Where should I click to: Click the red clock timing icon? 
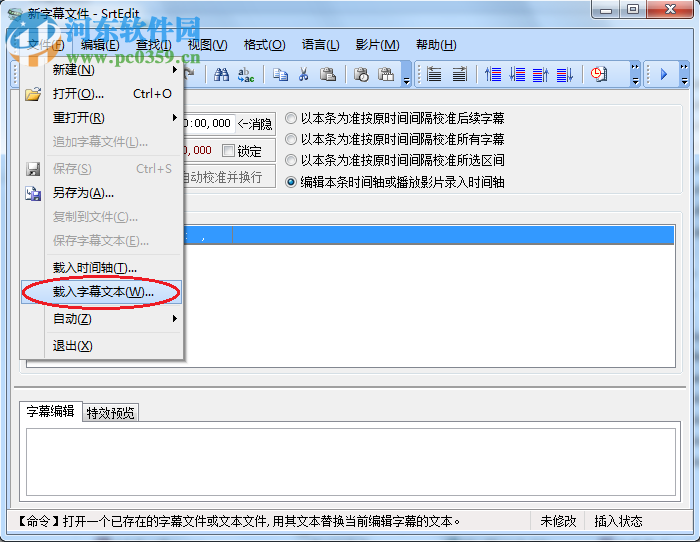point(599,74)
